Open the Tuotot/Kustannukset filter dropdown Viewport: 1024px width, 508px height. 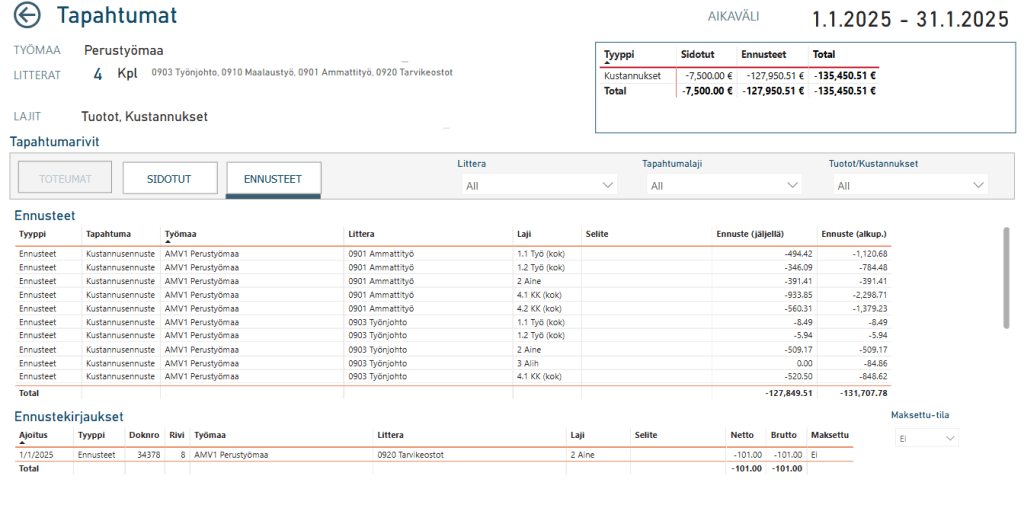click(x=910, y=185)
